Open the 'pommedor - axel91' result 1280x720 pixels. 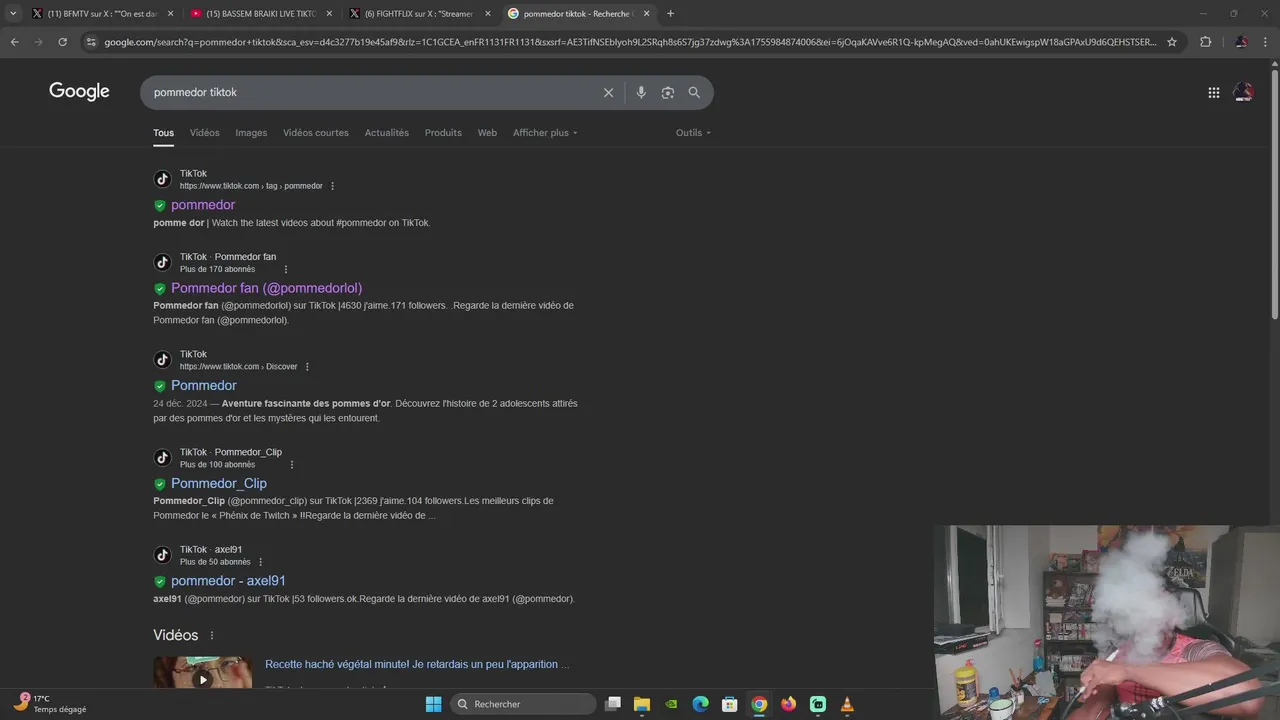[228, 581]
